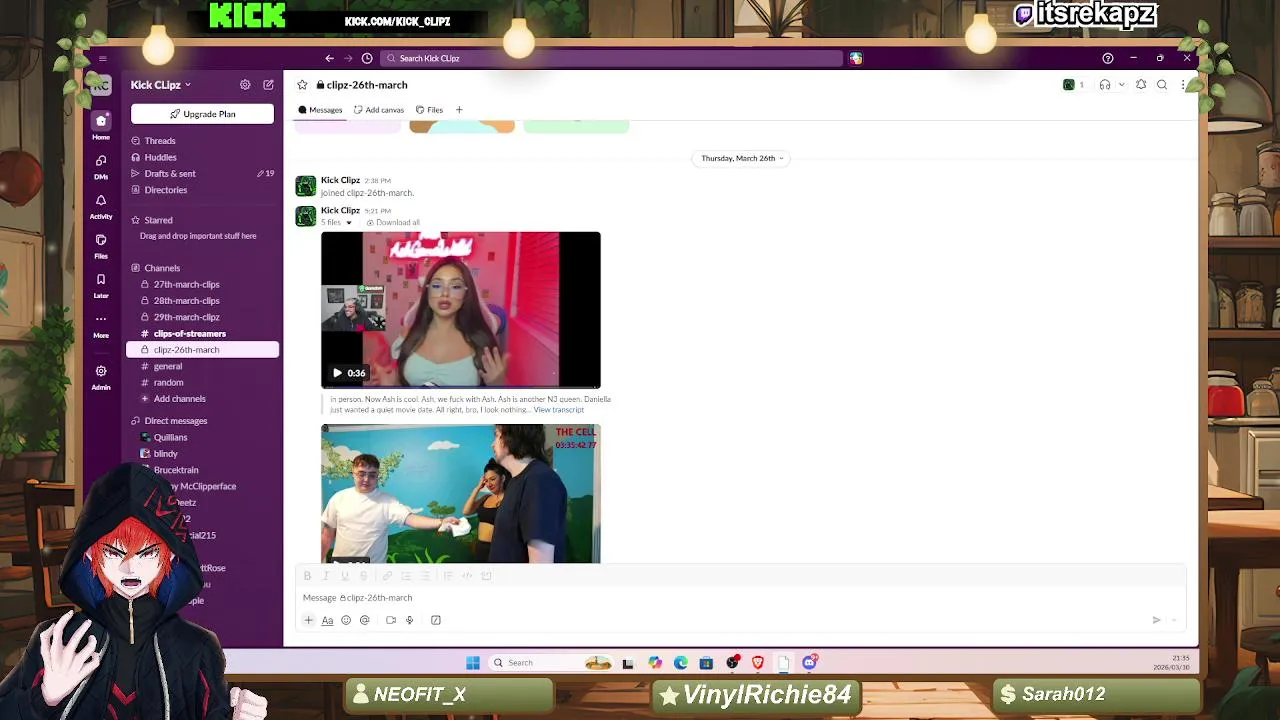
Task: Change channel notification bell settings
Action: (x=1141, y=85)
